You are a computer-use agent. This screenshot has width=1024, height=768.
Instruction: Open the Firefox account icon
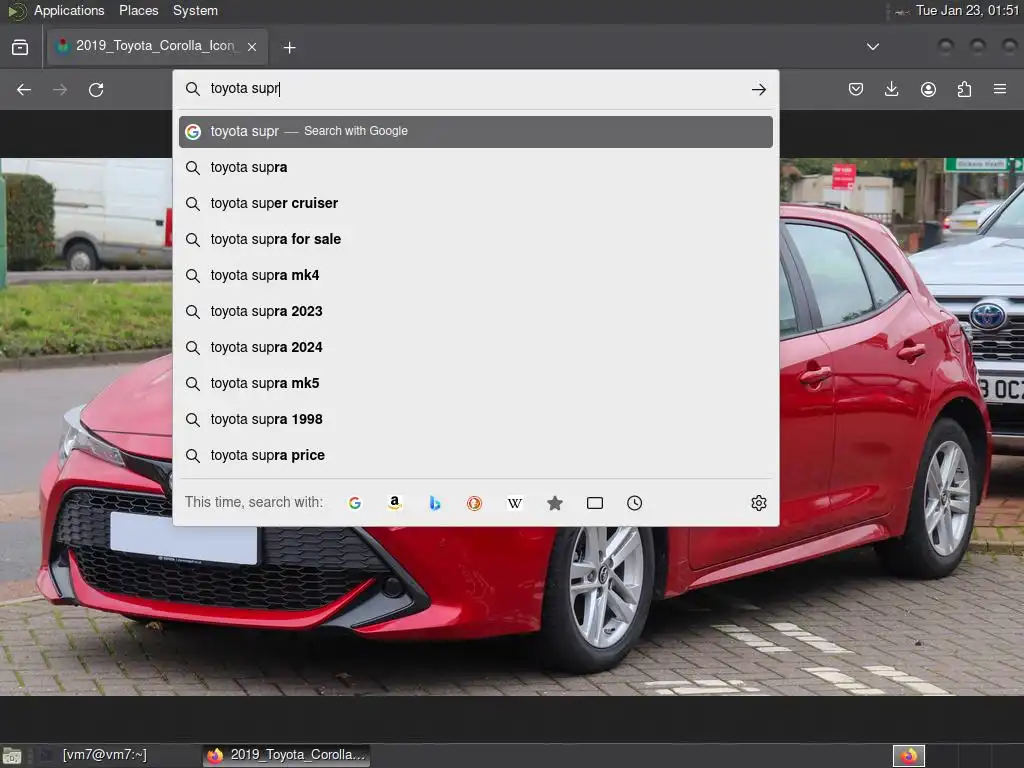[x=928, y=89]
